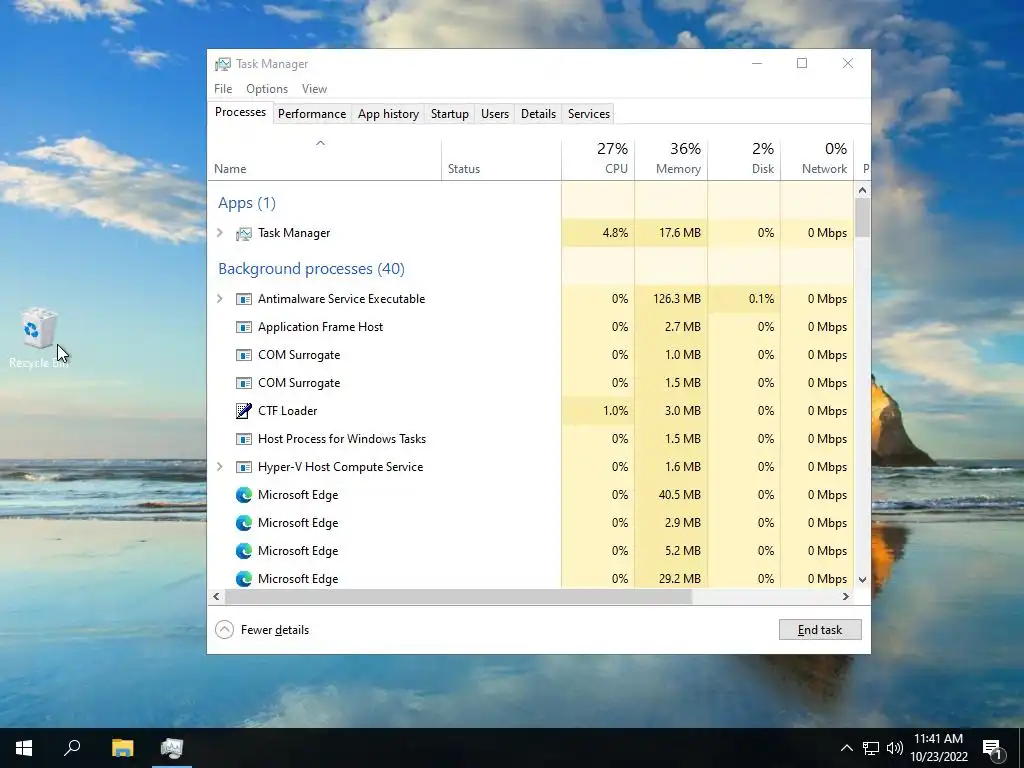Sort by the Network column header
The height and width of the screenshot is (768, 1024).
tap(817, 159)
